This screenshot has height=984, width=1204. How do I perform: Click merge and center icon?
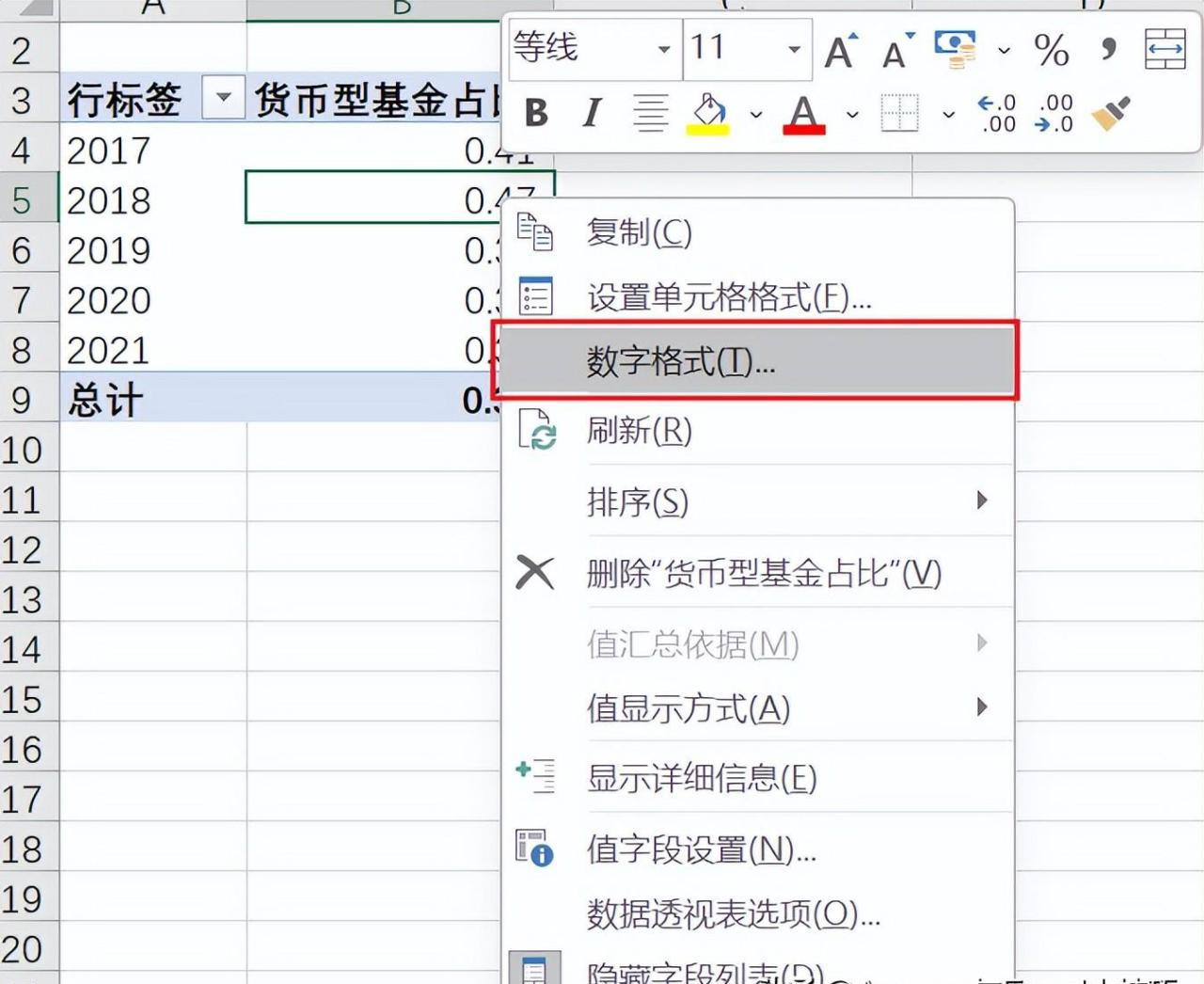[x=1165, y=49]
